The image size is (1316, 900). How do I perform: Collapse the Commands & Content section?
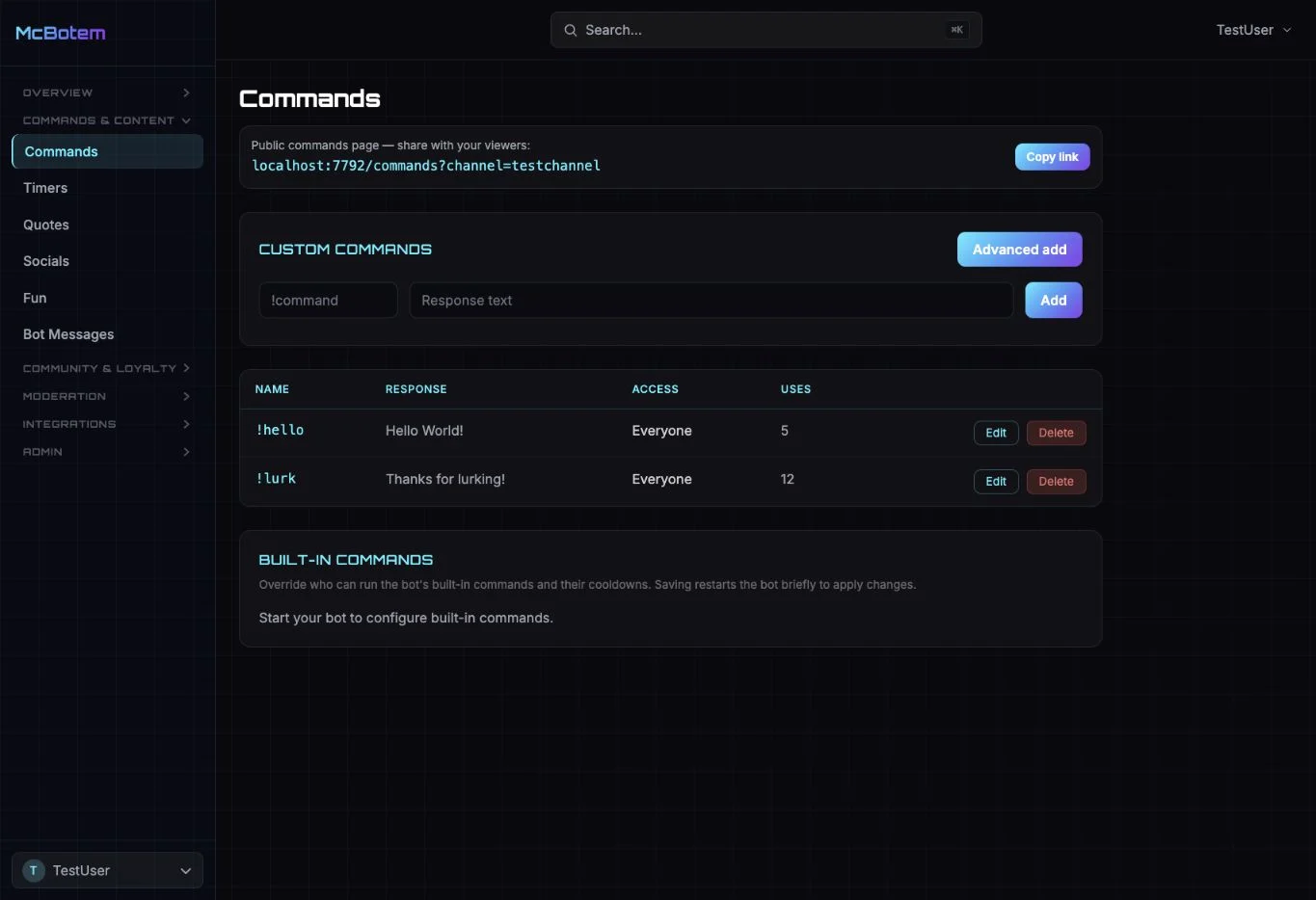[107, 120]
